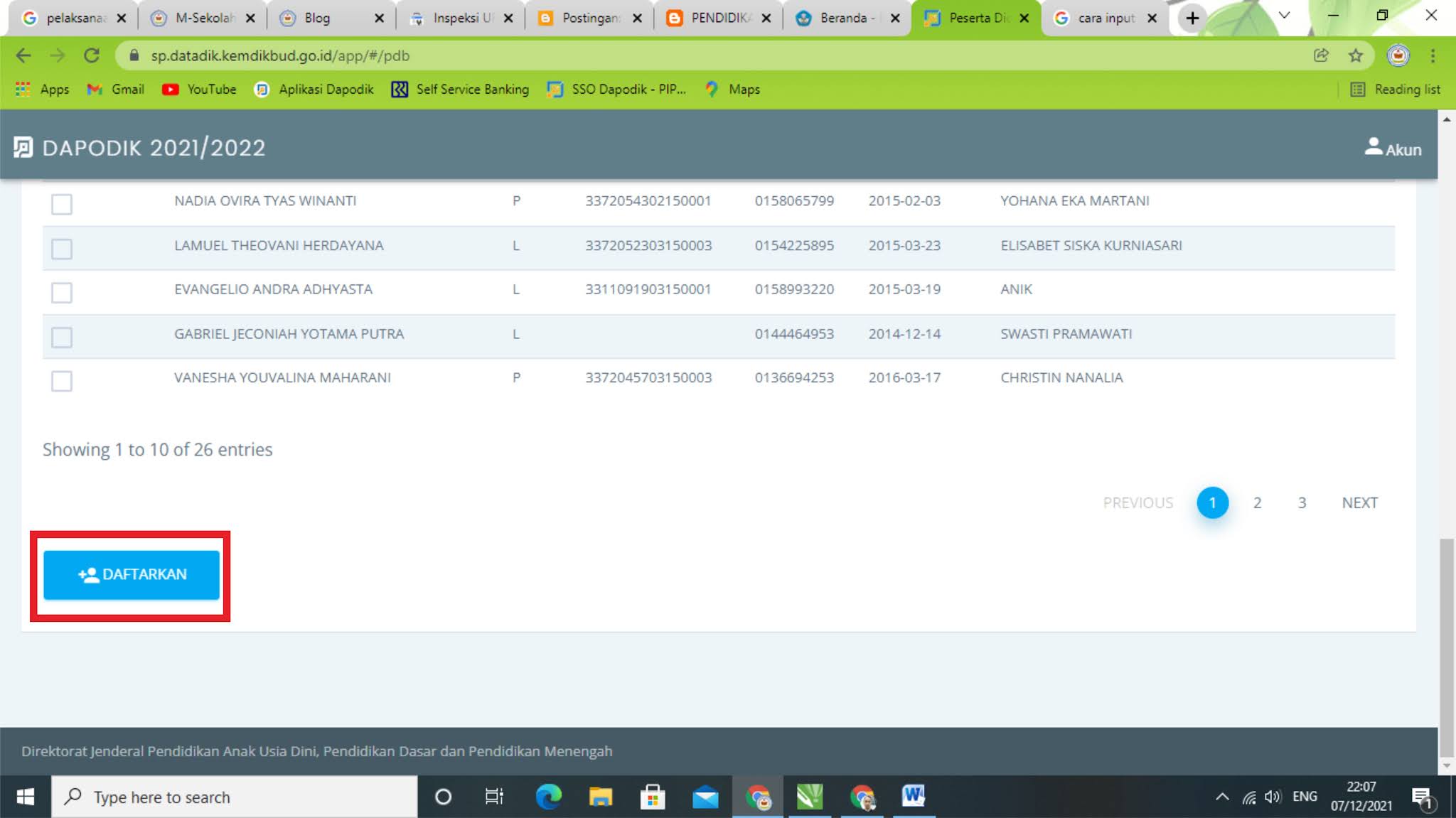Viewport: 1456px width, 818px height.
Task: Click the NEXT pagination link
Action: 1359,502
